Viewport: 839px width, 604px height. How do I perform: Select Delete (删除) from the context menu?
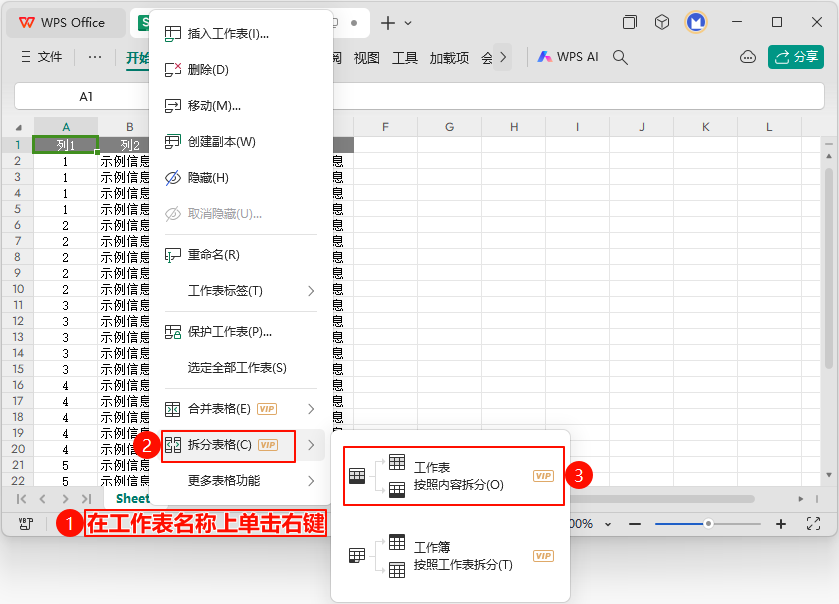pos(208,70)
